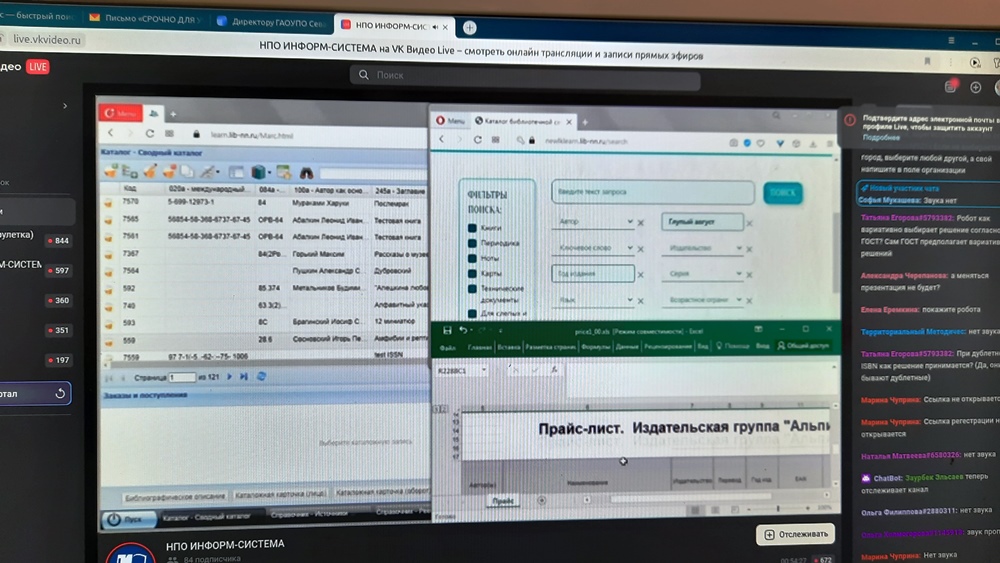Screen dimensions: 1000x563
Task: Toggle the Книги filter checkbox
Action: tap(472, 228)
